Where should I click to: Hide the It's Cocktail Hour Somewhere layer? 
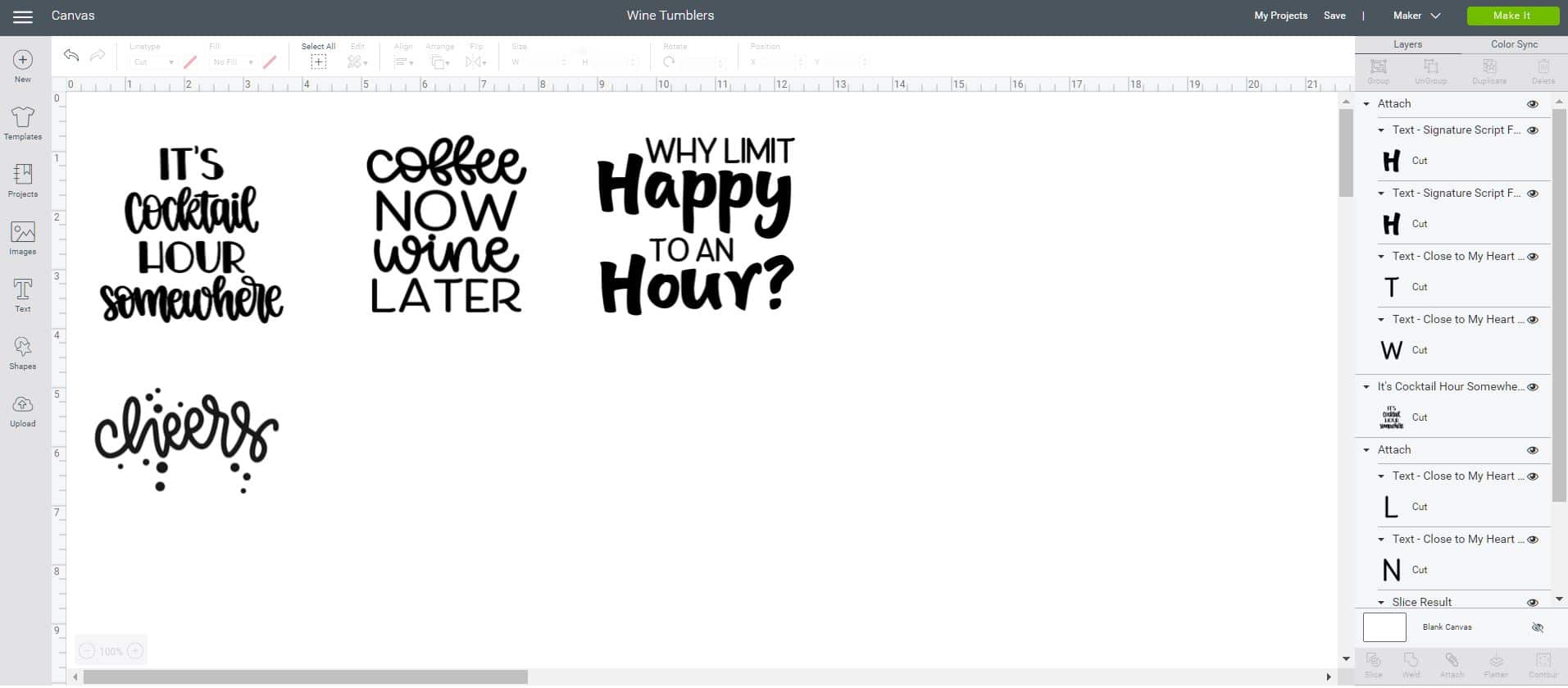1533,387
